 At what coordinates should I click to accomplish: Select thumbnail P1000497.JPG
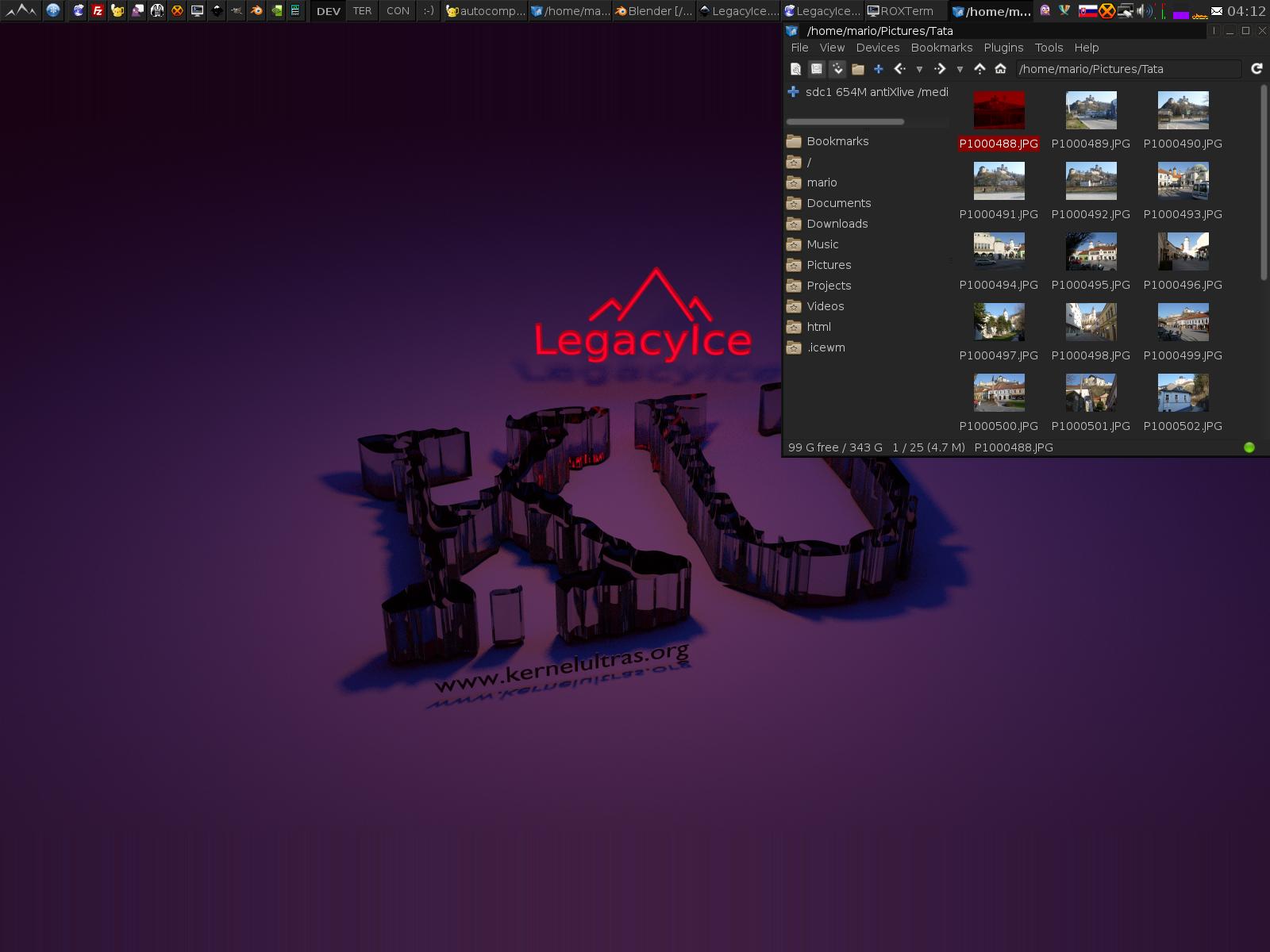(999, 322)
